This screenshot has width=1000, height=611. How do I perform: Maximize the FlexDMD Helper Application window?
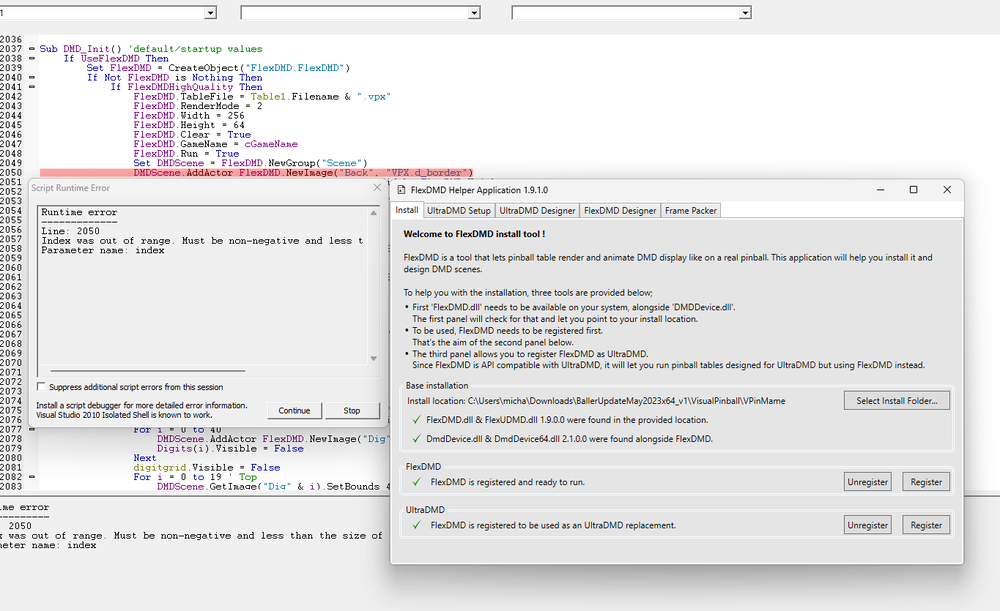point(913,189)
